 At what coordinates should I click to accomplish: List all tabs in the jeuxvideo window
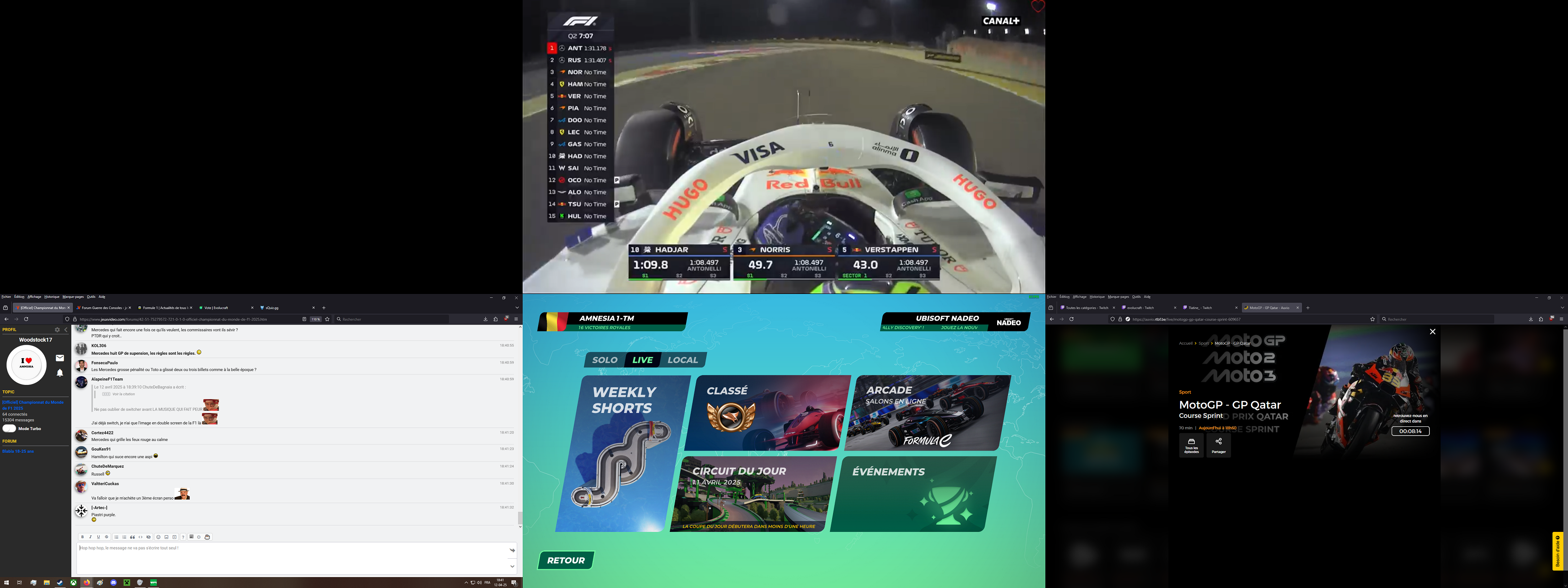tap(517, 307)
